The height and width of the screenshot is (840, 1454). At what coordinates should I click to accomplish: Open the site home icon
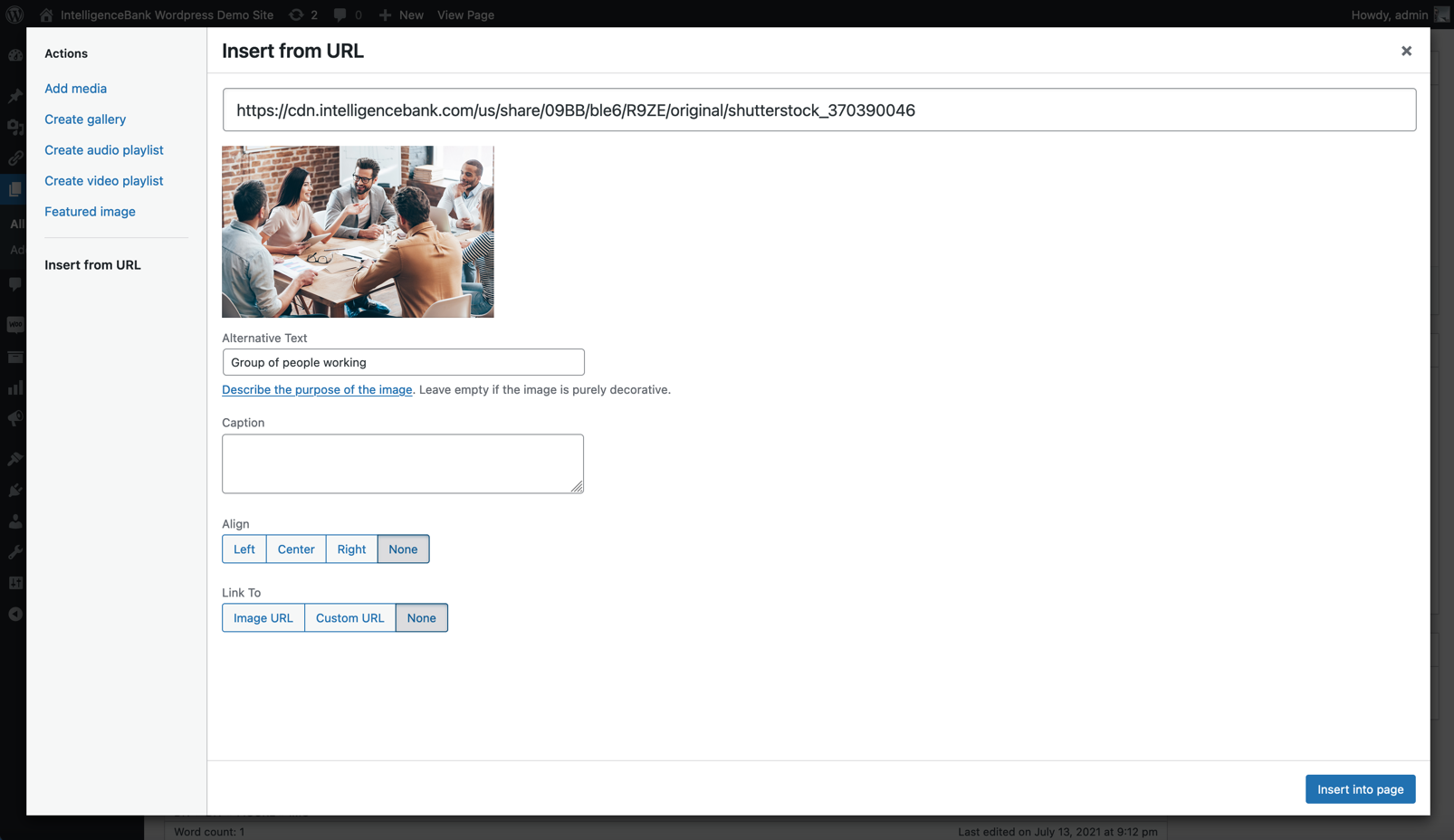tap(46, 14)
